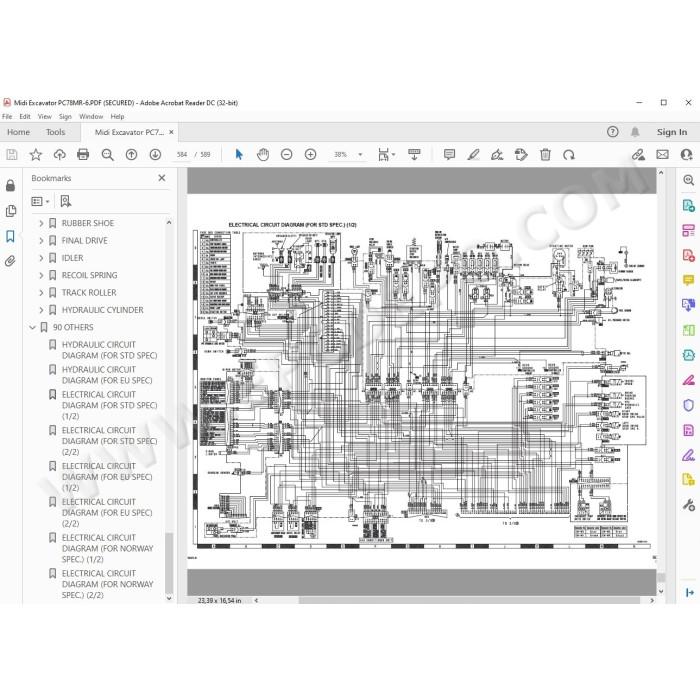This screenshot has width=700, height=700.
Task: Open the Sign document pen icon
Action: [x=497, y=154]
